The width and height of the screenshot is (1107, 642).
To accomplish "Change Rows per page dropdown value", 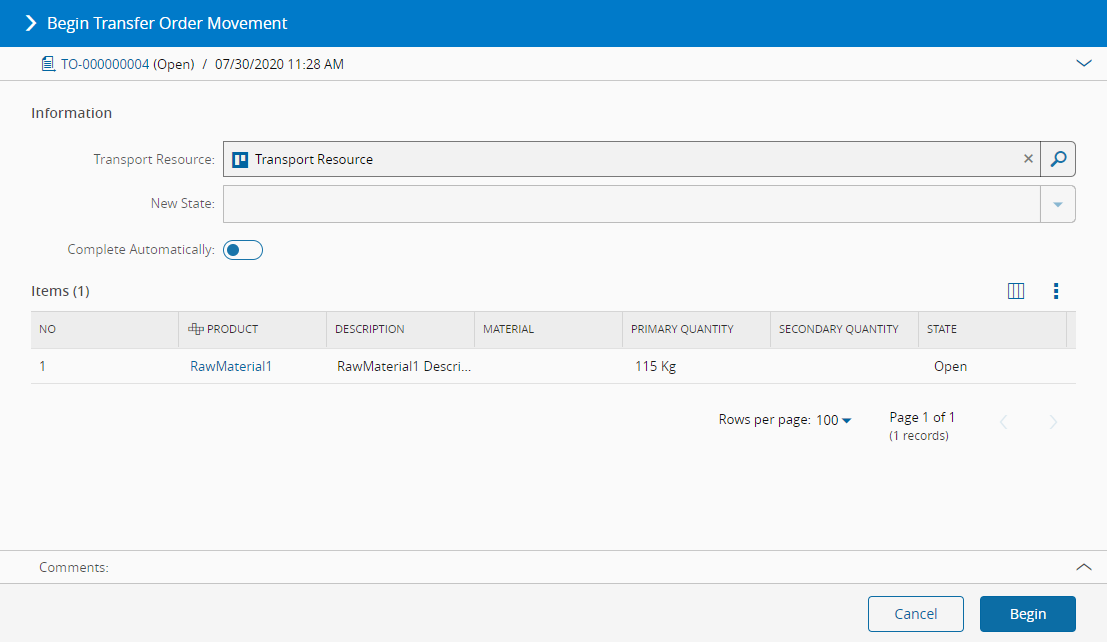I will [833, 421].
